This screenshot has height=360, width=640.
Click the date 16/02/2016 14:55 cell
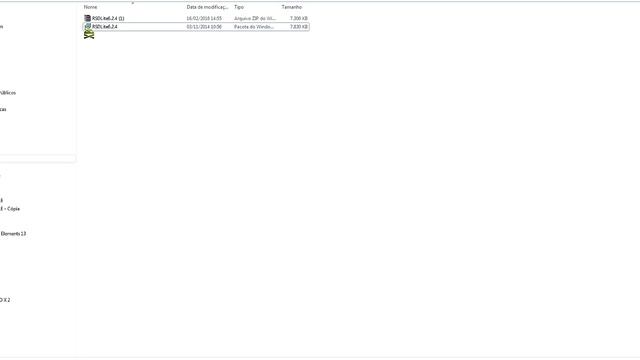(x=204, y=18)
